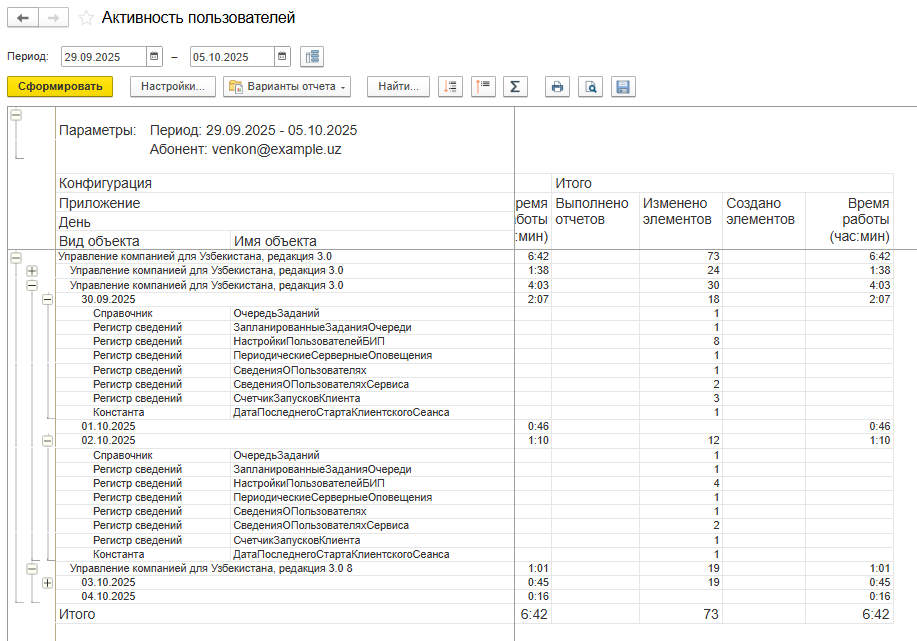Click the expand all groups icon
Viewport: 917px width, 641px height.
click(x=450, y=87)
